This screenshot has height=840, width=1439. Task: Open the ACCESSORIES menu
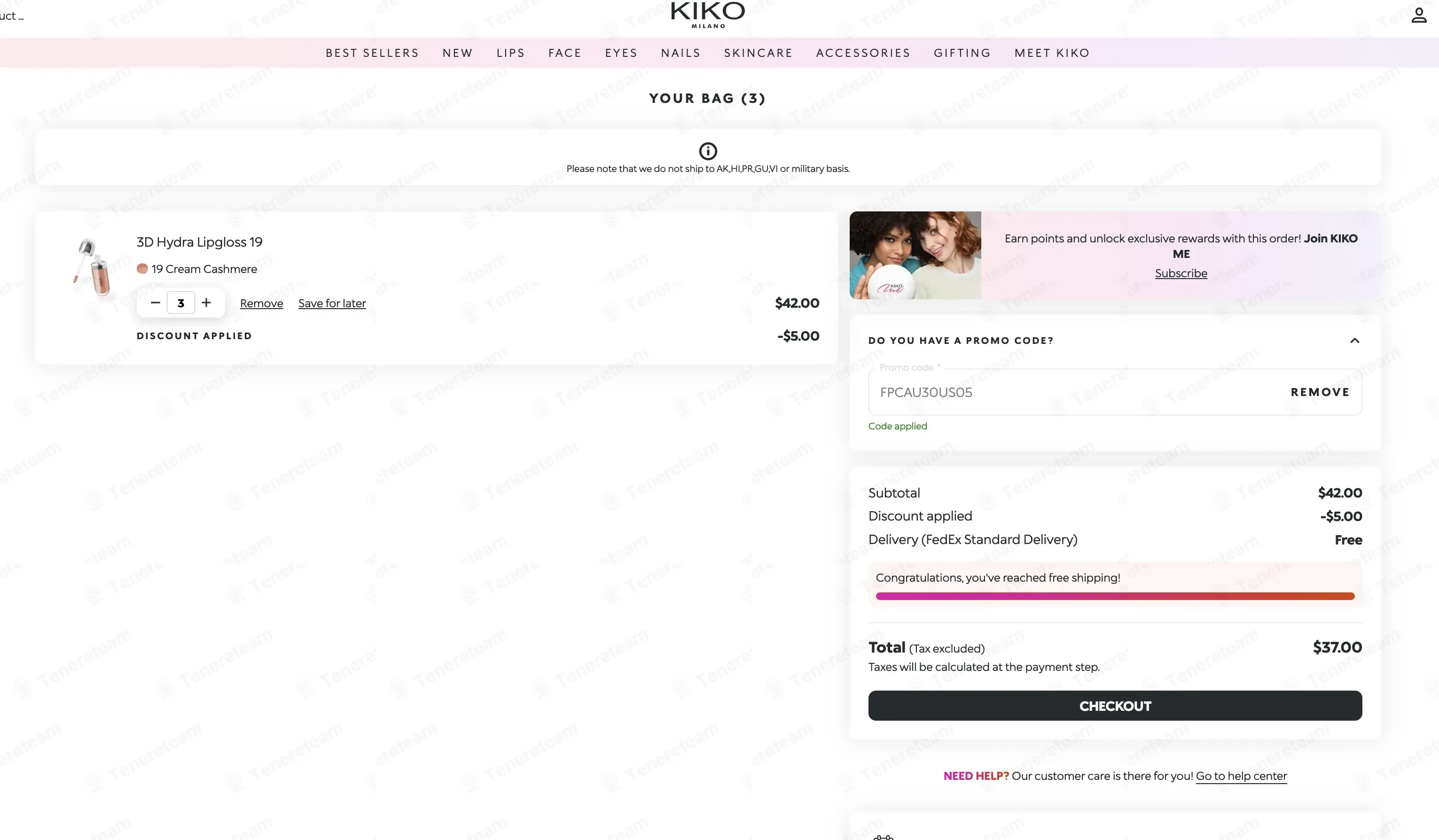pos(863,53)
